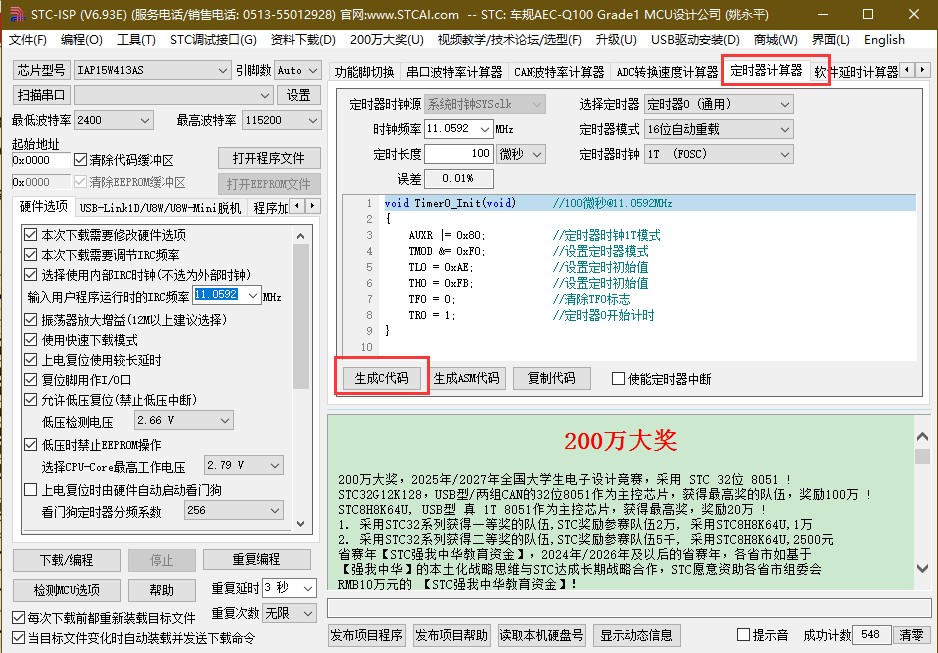Click hardware options vertical scrollbar thumb

click(301, 316)
